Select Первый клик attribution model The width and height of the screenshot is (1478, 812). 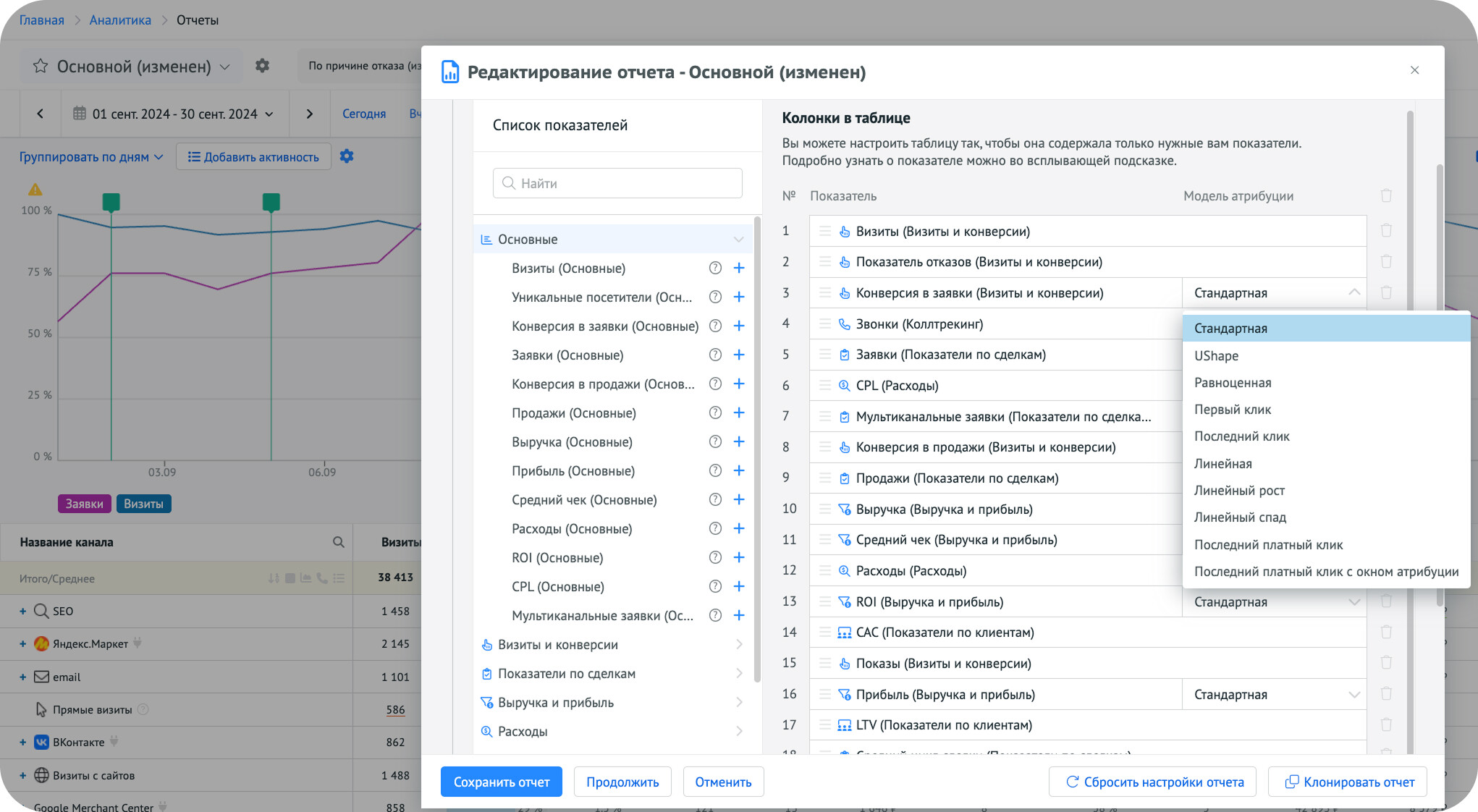pos(1232,410)
